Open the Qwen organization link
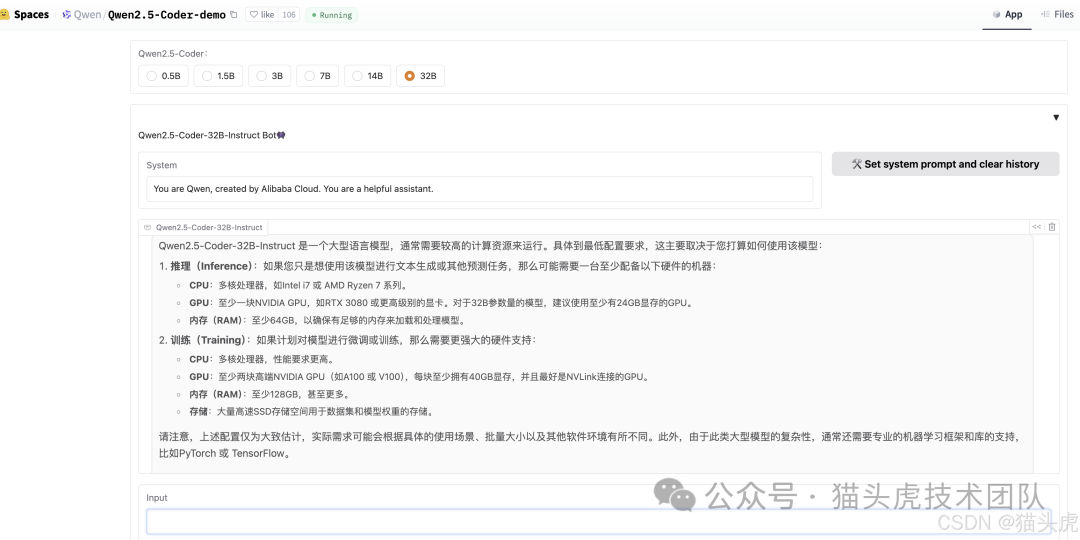The width and height of the screenshot is (1080, 540). [x=87, y=14]
